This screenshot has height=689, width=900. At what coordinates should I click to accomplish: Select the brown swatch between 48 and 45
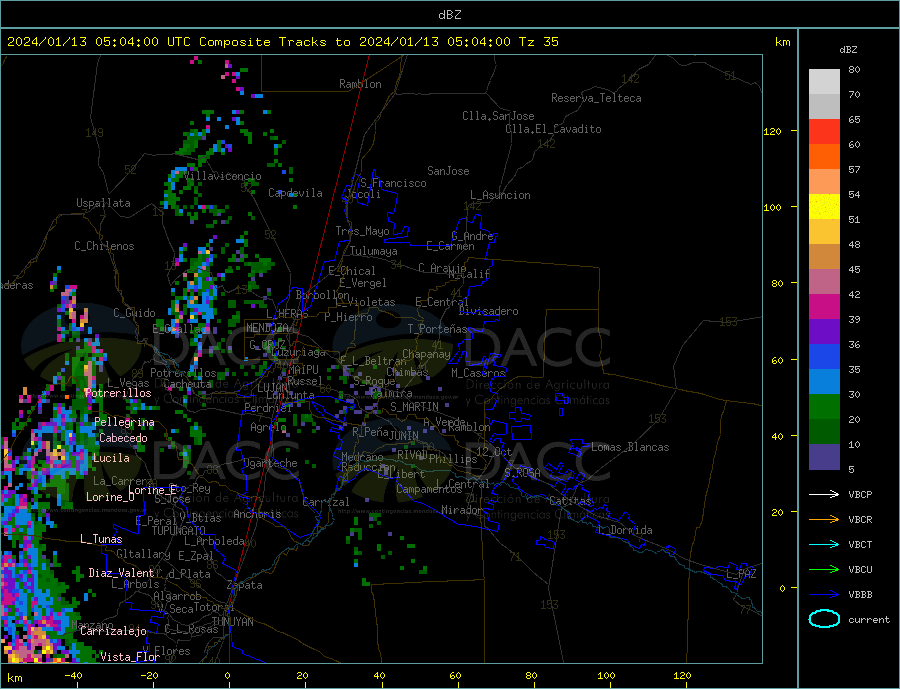[824, 257]
